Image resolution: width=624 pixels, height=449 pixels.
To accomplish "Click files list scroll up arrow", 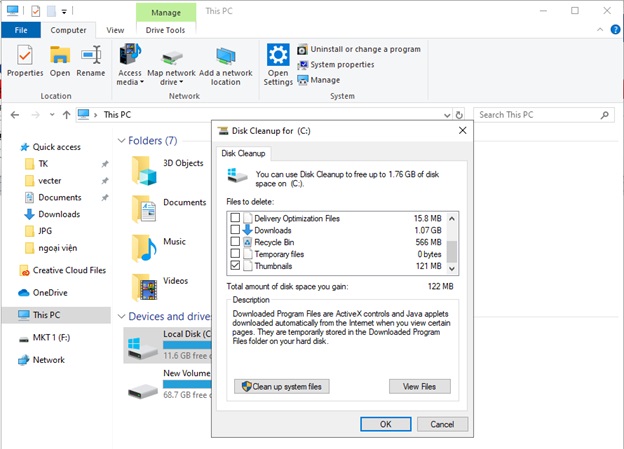I will (x=452, y=218).
